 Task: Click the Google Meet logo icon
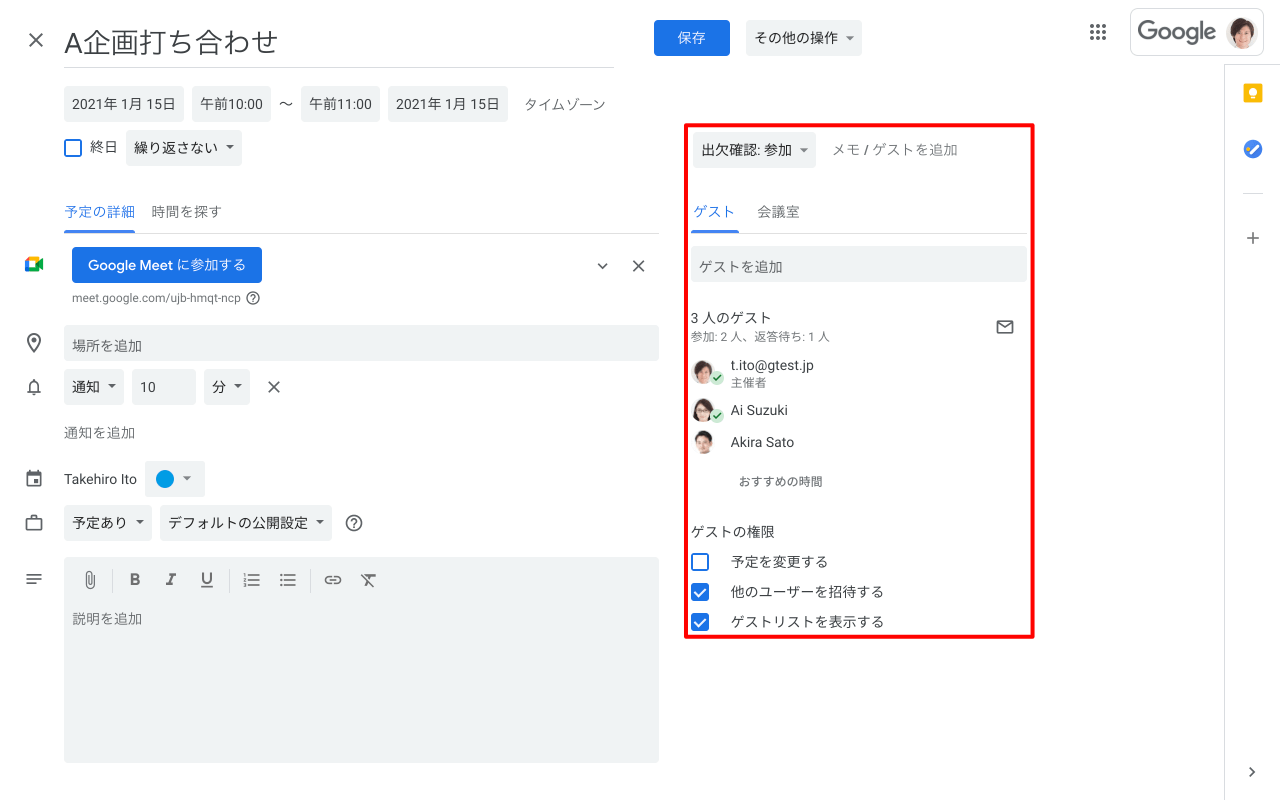tap(34, 264)
